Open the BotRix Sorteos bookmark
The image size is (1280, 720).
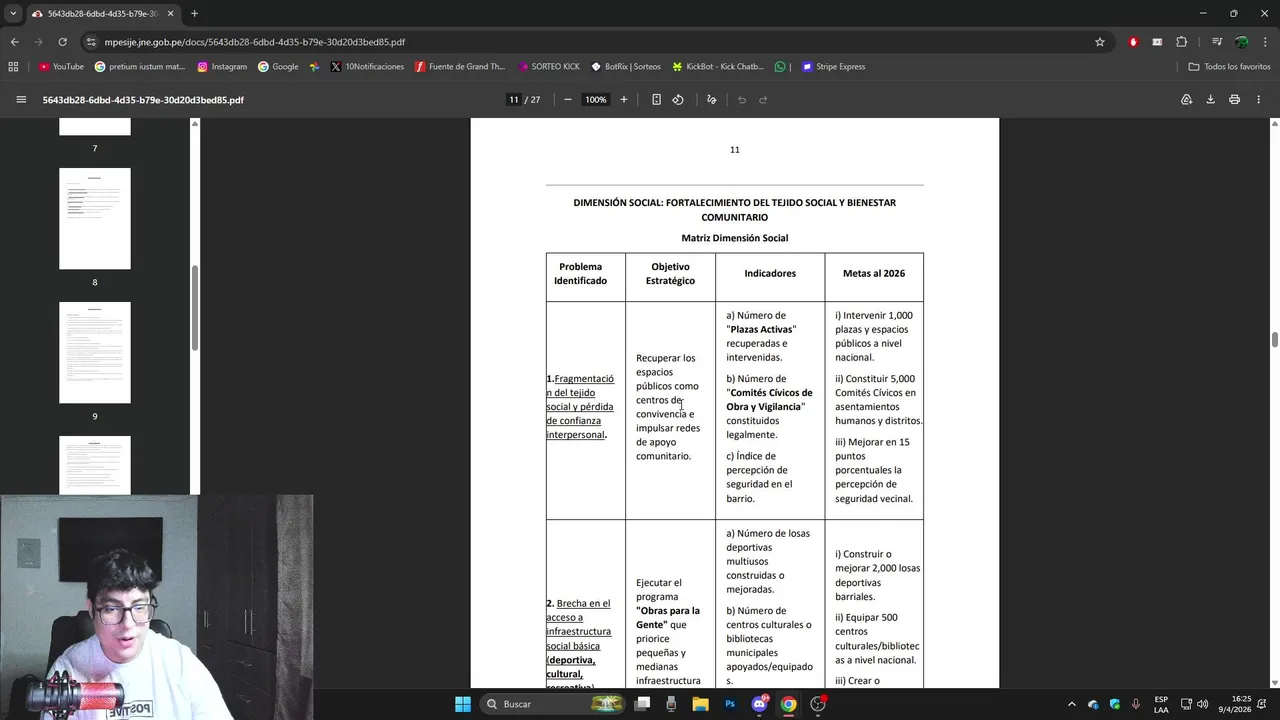[626, 67]
